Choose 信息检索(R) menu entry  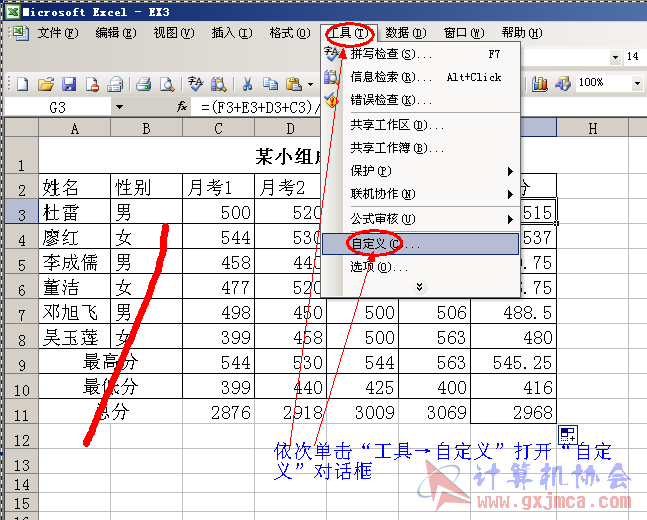point(420,77)
